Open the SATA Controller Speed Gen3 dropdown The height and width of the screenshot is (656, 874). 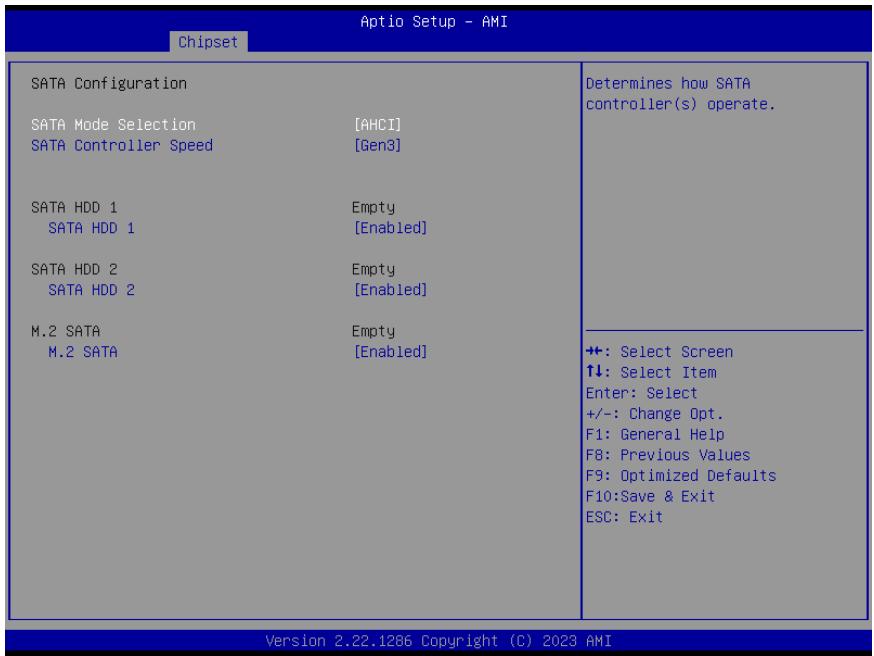click(377, 145)
